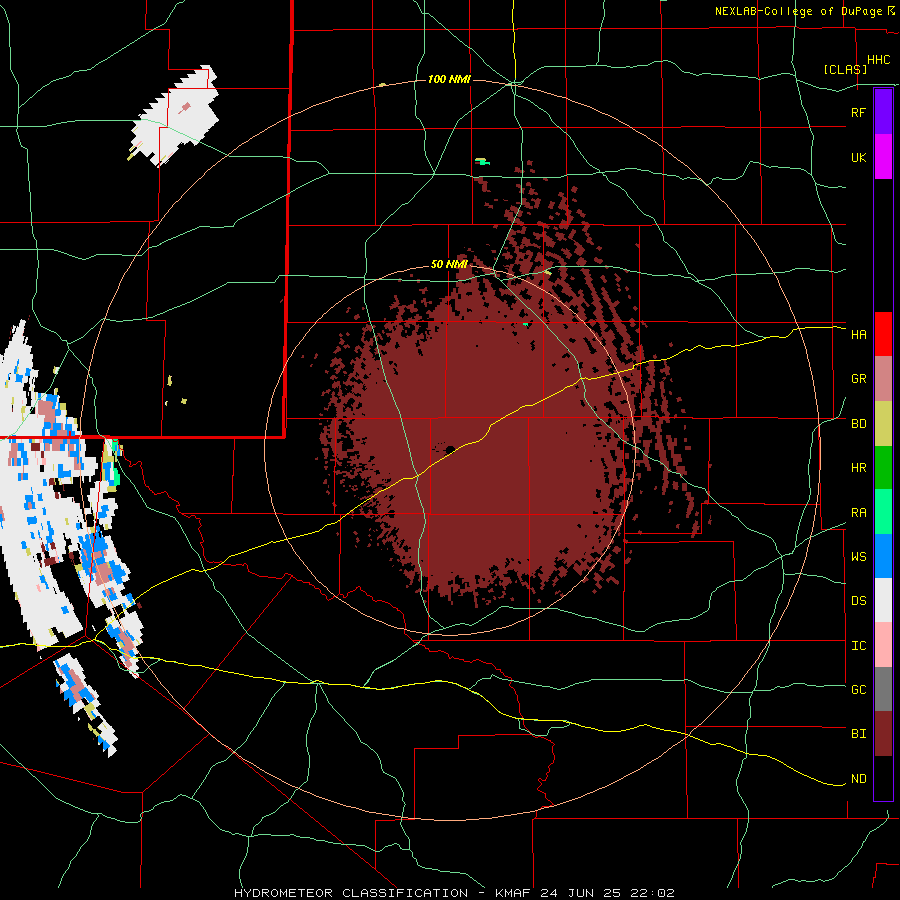Click the 'RF' legend label
Screen dimensions: 900x900
(x=858, y=112)
